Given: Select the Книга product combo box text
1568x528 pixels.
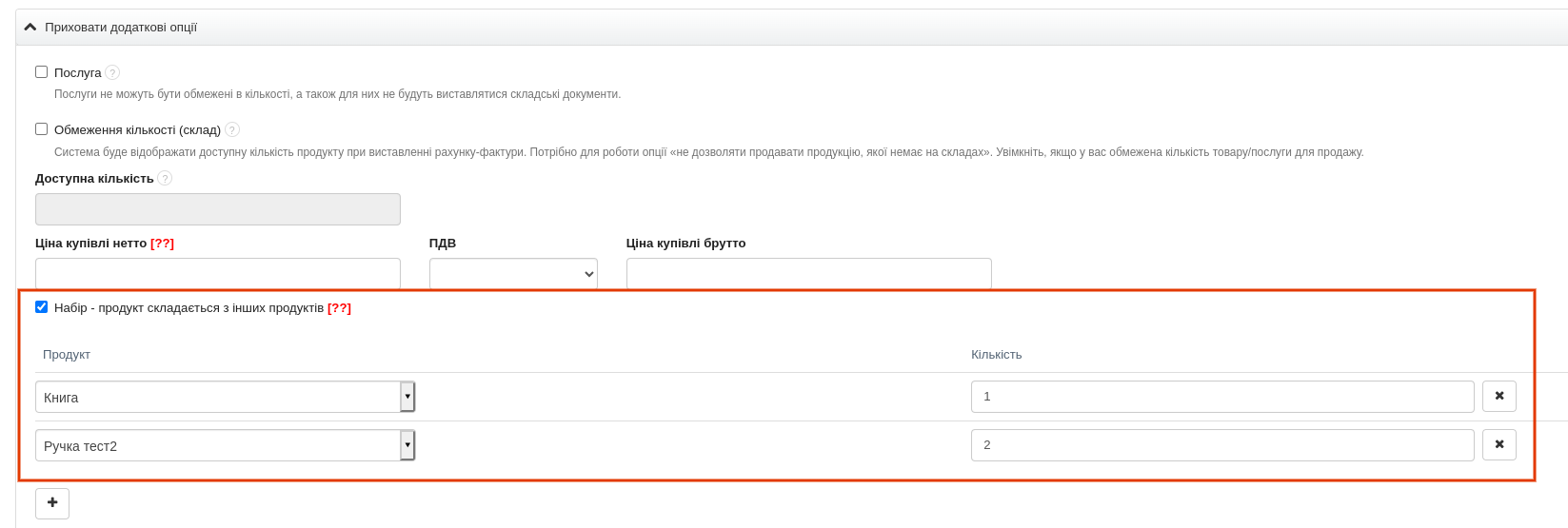Looking at the screenshot, I should 218,397.
